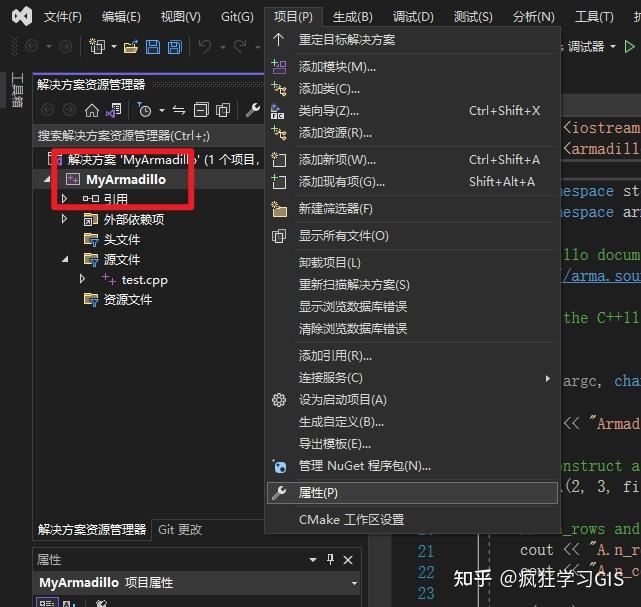Choose 属性(P) in the project menu

tap(413, 493)
